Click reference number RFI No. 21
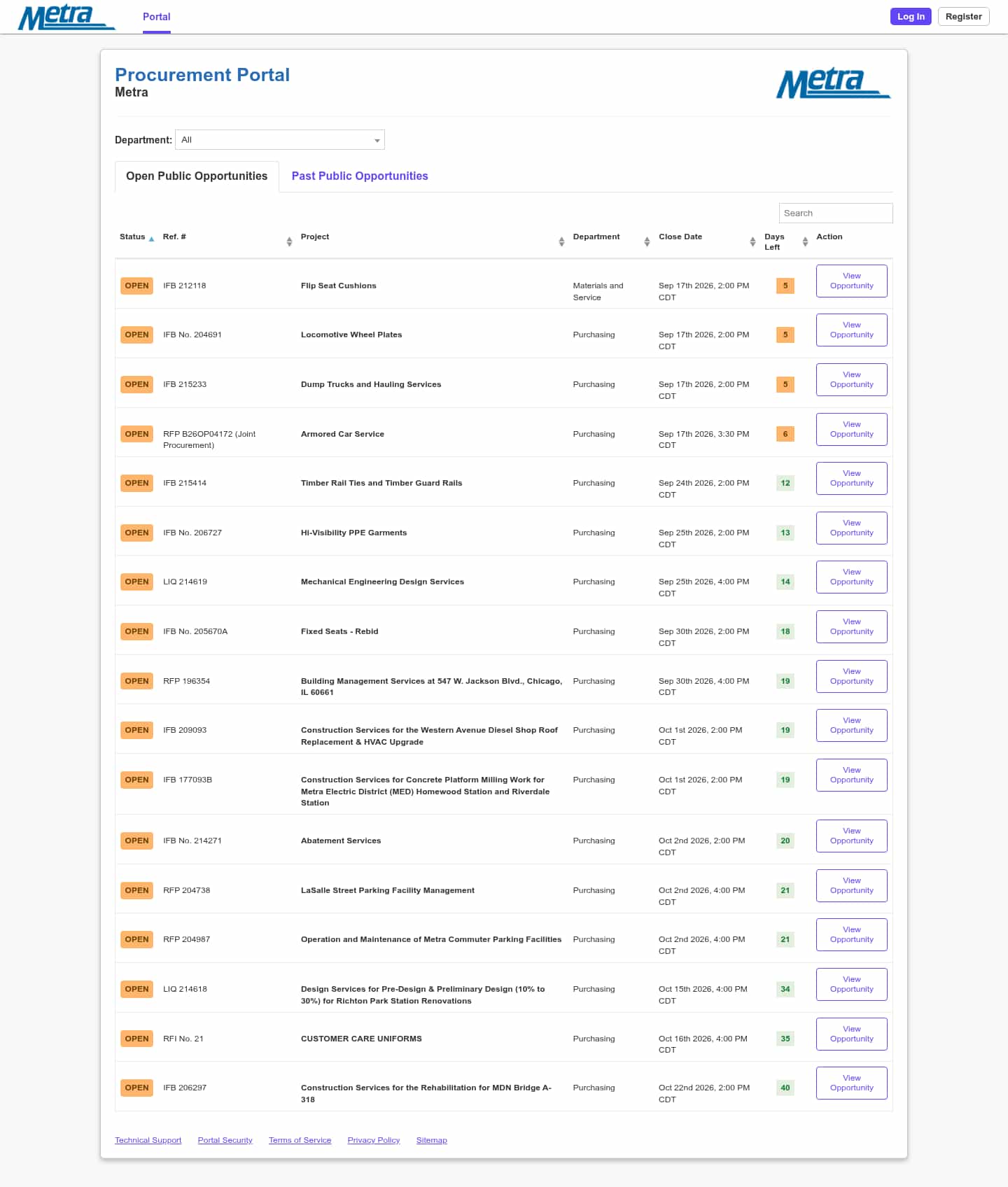 click(x=183, y=1039)
